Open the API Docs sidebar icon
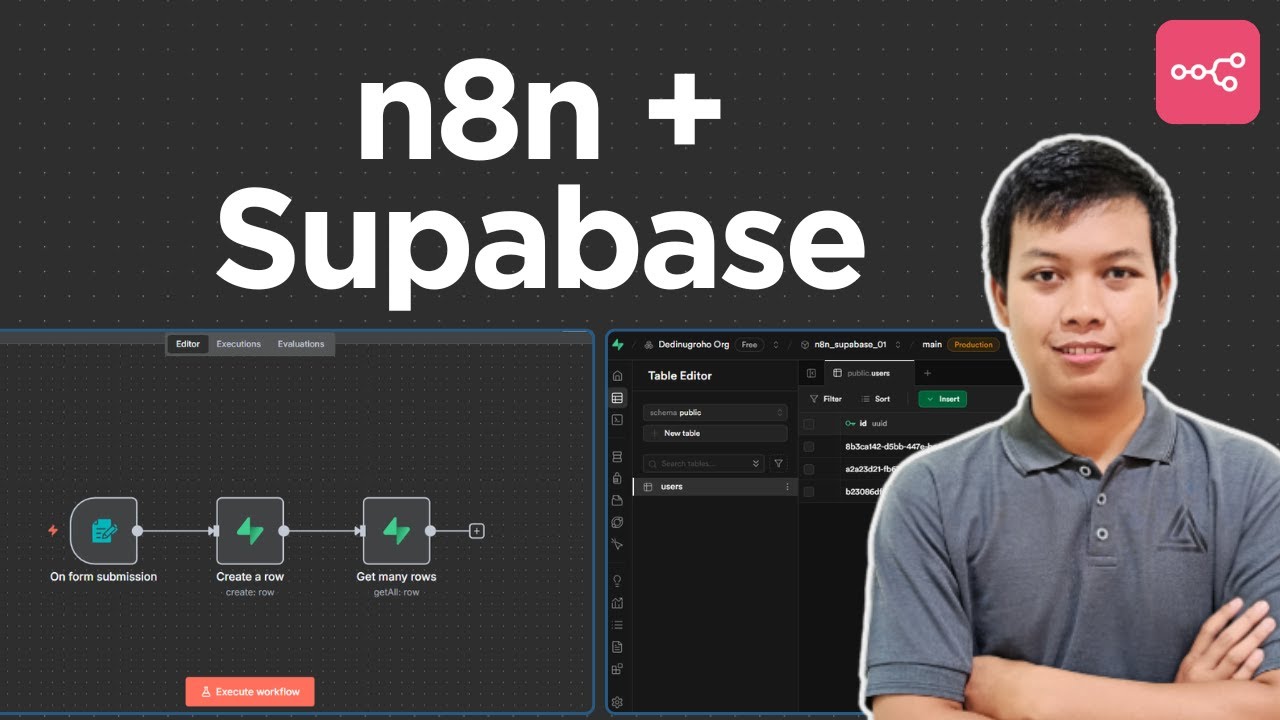This screenshot has width=1280, height=720. click(x=617, y=647)
